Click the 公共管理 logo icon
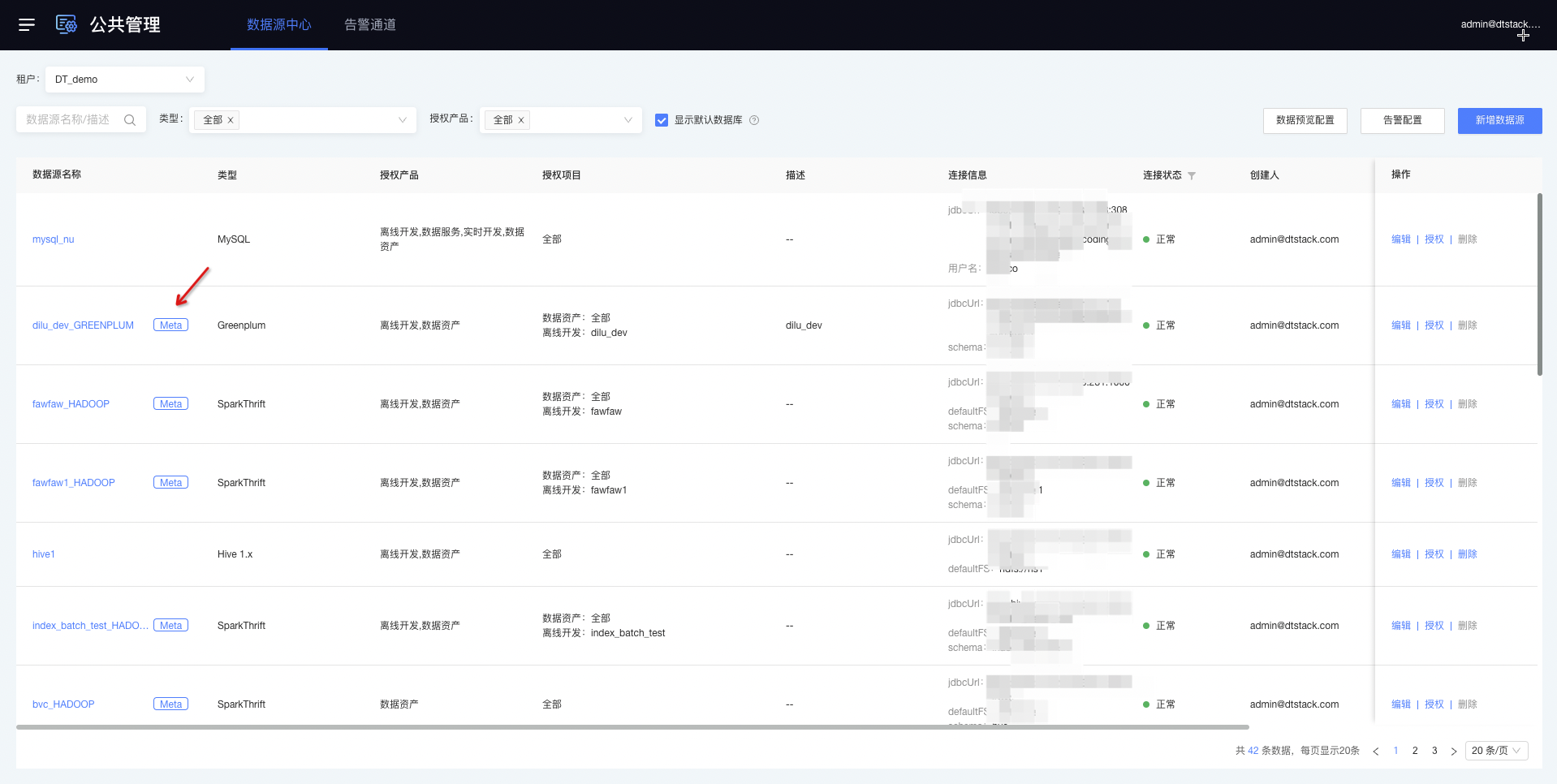The height and width of the screenshot is (784, 1557). (66, 24)
